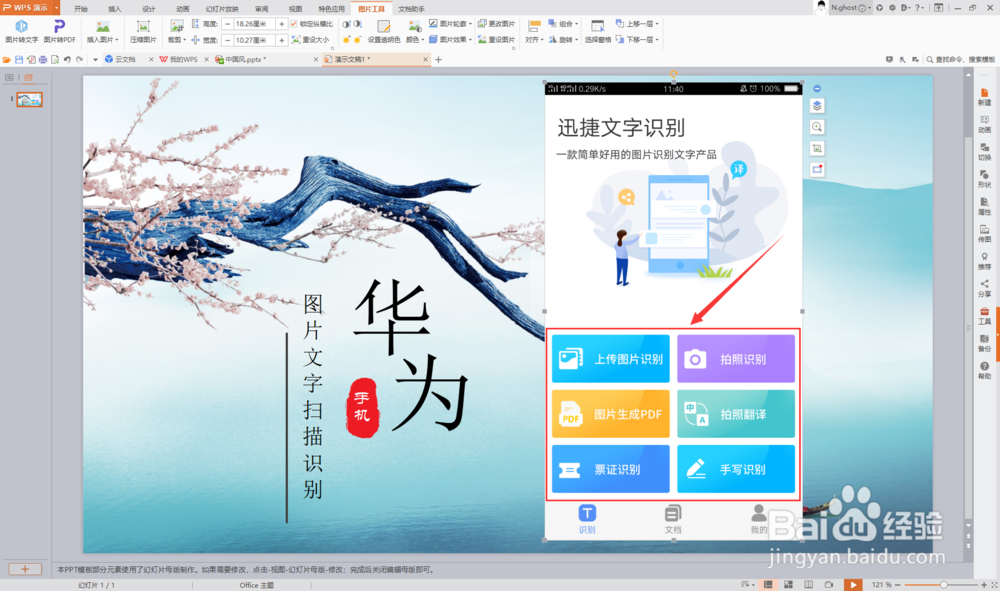The height and width of the screenshot is (591, 1000).
Task: Click the increase contrast icon
Action: (346, 24)
